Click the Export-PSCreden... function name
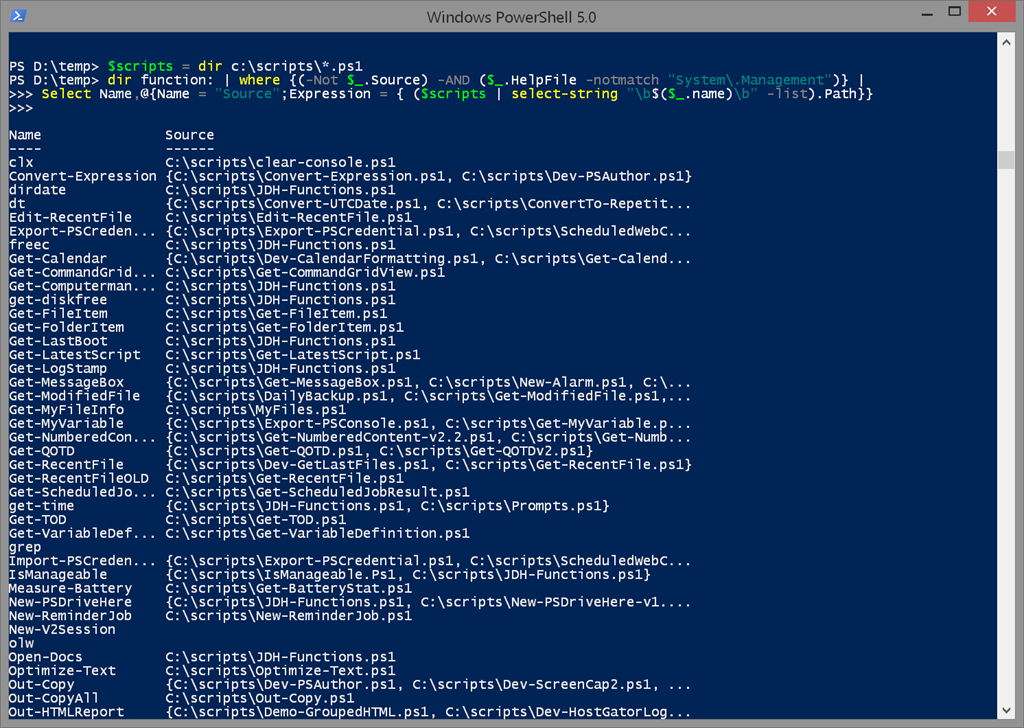Viewport: 1024px width, 728px height. [x=83, y=231]
